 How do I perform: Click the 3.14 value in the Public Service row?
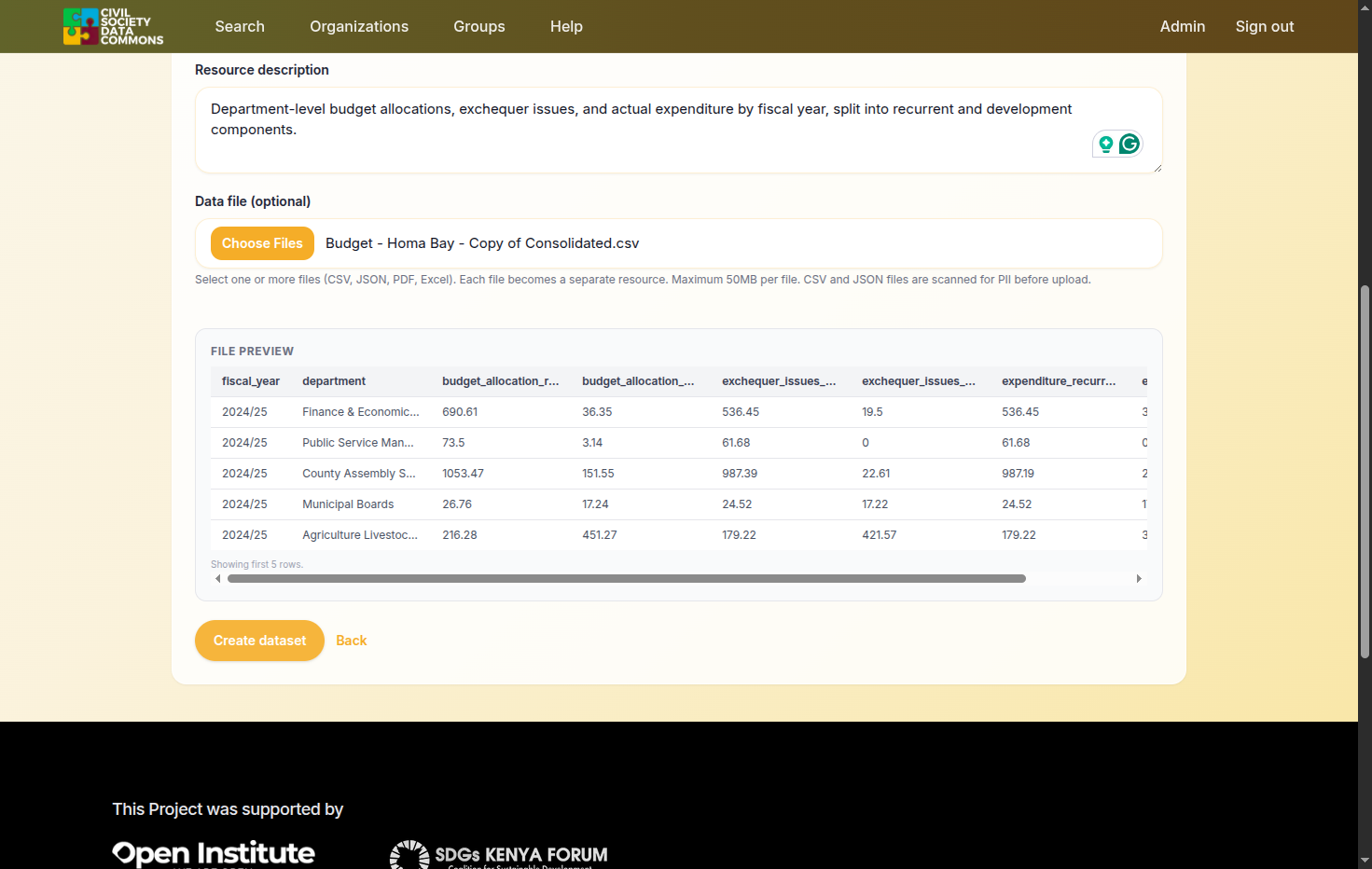pos(592,443)
